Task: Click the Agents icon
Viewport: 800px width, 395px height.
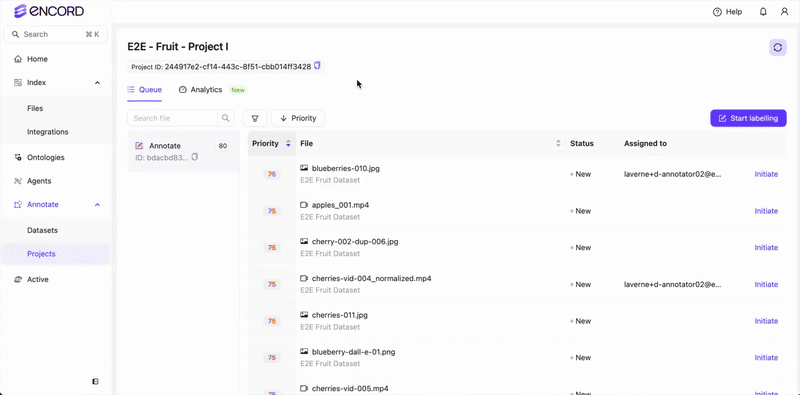Action: [18, 181]
